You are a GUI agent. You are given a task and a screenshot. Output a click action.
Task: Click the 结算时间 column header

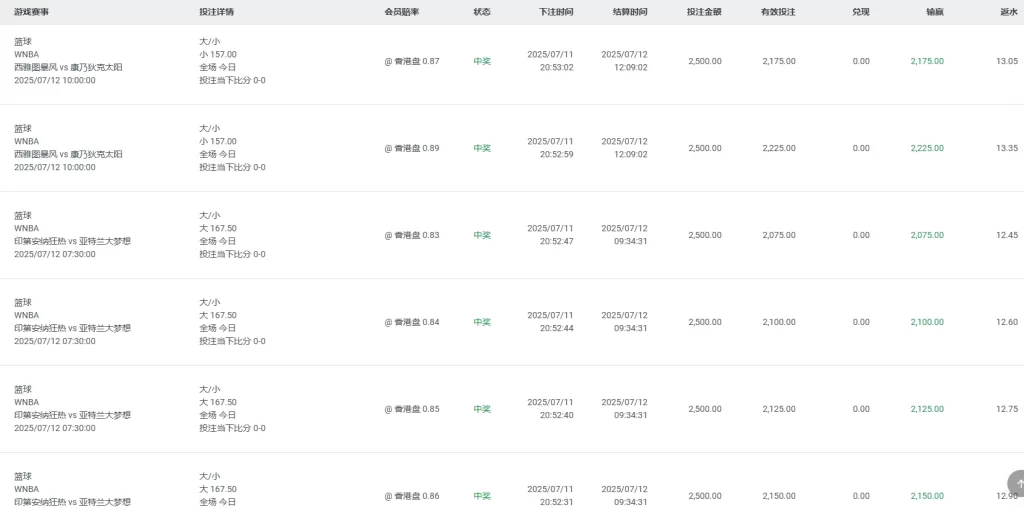pyautogui.click(x=630, y=12)
